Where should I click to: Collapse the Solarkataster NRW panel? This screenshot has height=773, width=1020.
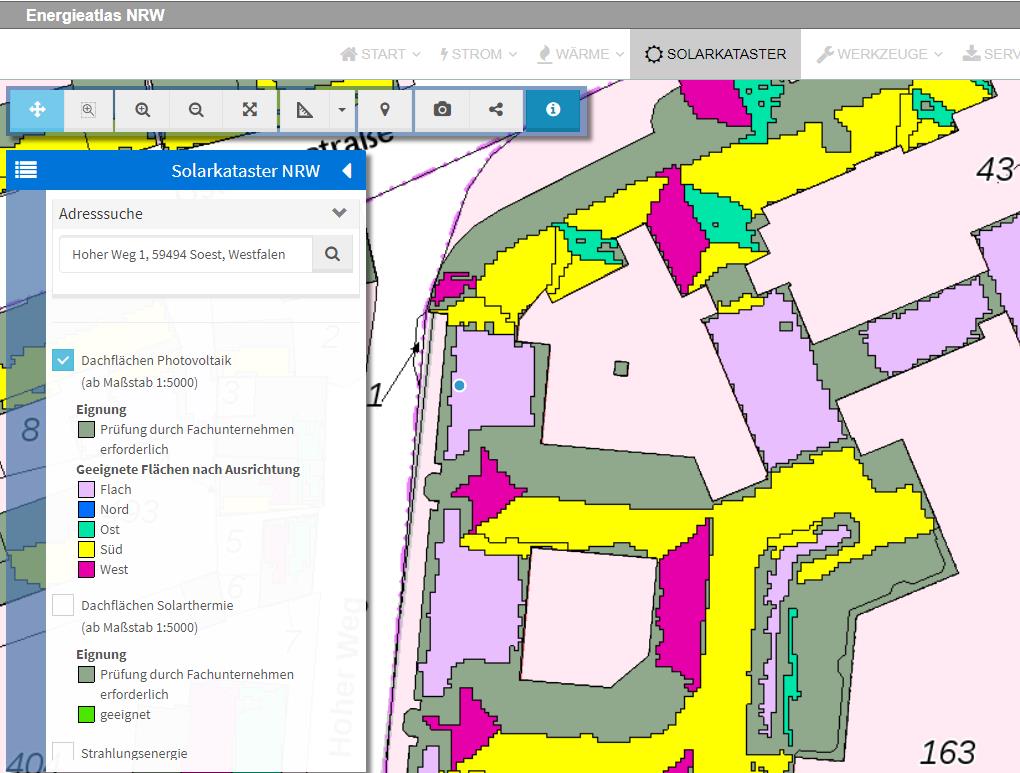point(347,171)
